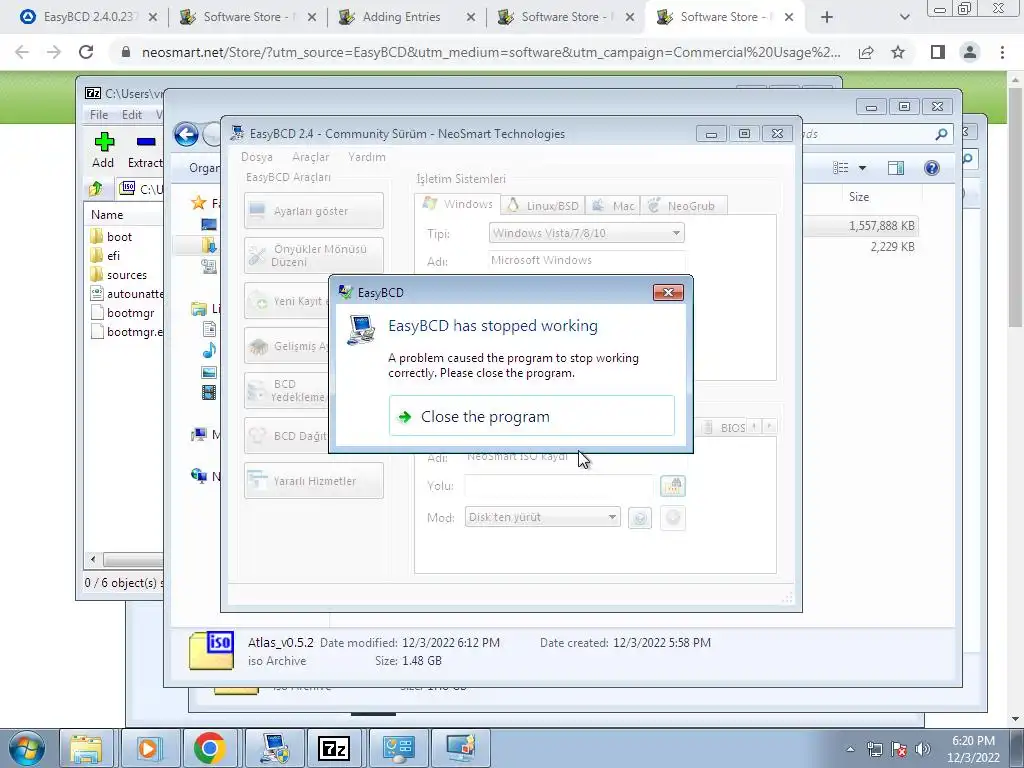Click Size column header in Explorer
This screenshot has height=768, width=1024.
[x=859, y=197]
